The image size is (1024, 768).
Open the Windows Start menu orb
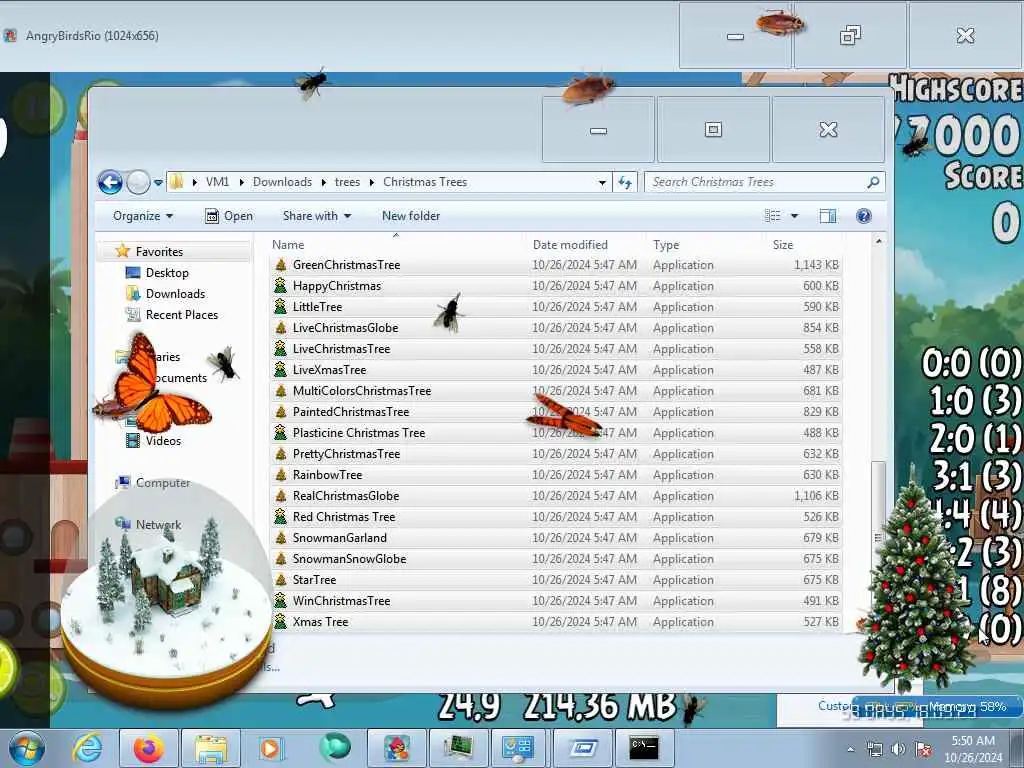coord(27,748)
